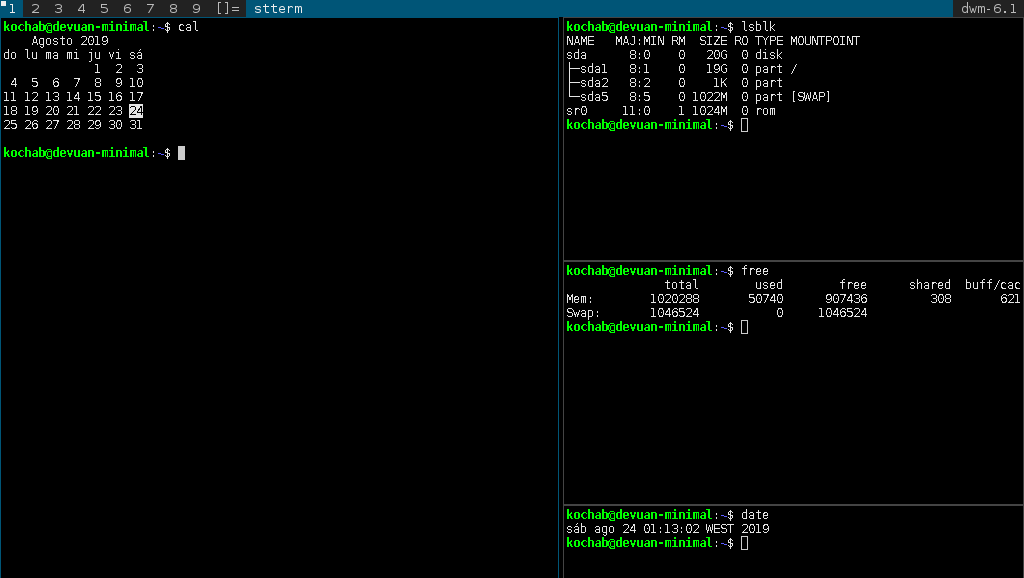Click the dwm-6.1 status text
The width and height of the screenshot is (1024, 578).
[986, 8]
